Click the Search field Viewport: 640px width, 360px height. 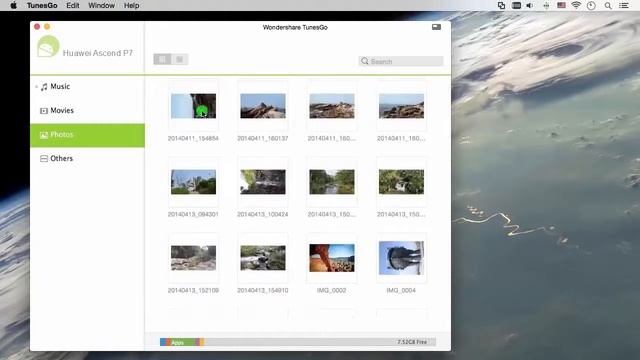point(401,61)
